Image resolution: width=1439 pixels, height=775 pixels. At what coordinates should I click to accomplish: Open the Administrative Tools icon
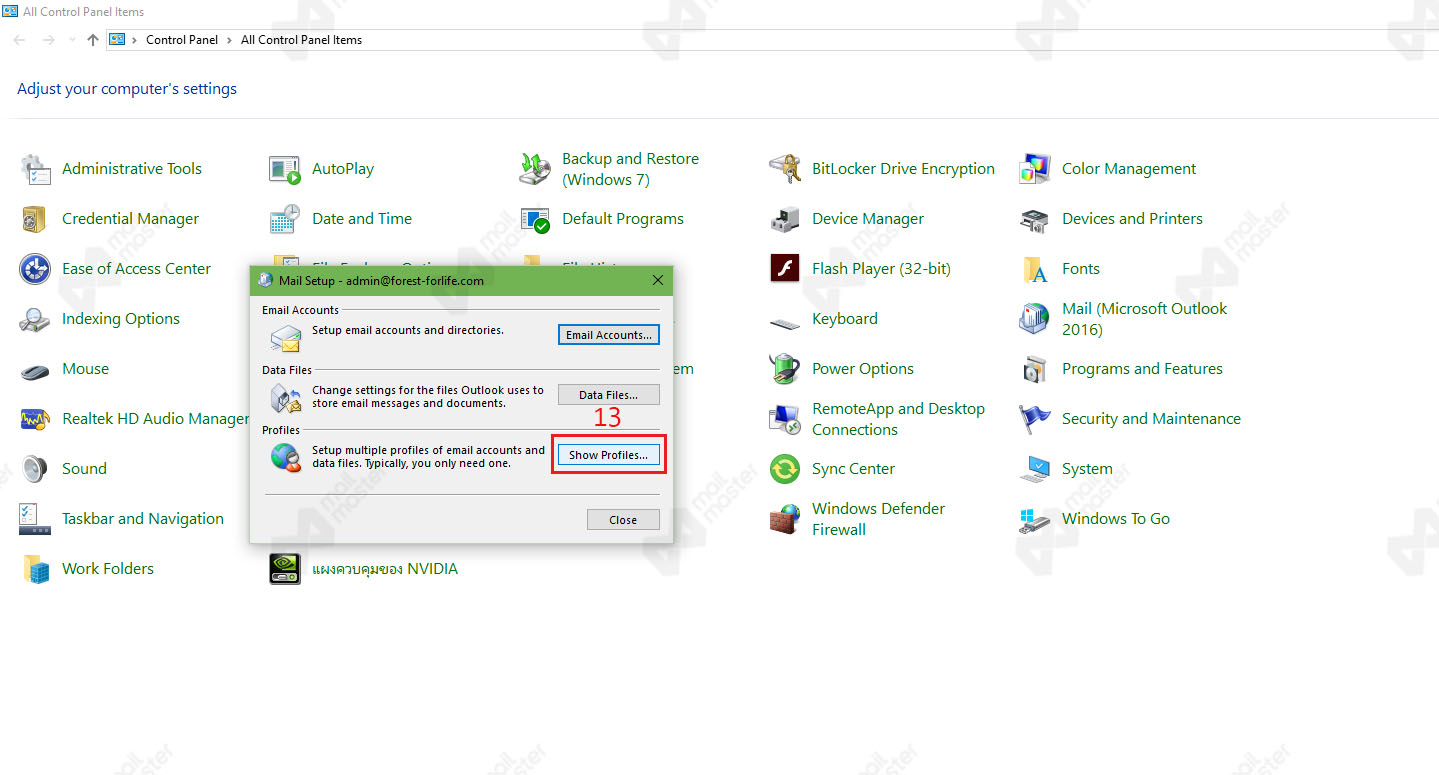(x=36, y=169)
